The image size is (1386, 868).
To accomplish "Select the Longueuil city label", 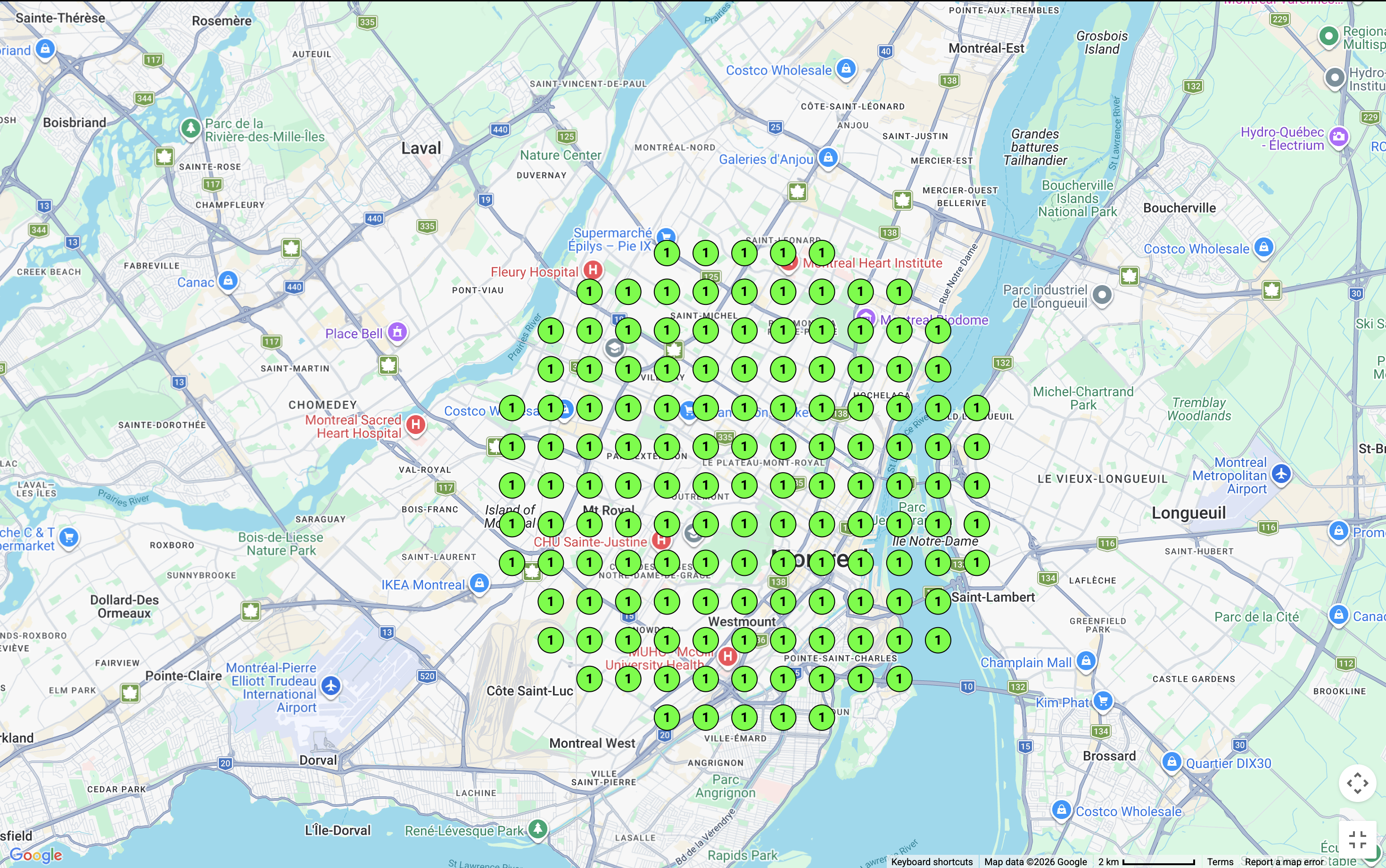I will (x=1188, y=513).
